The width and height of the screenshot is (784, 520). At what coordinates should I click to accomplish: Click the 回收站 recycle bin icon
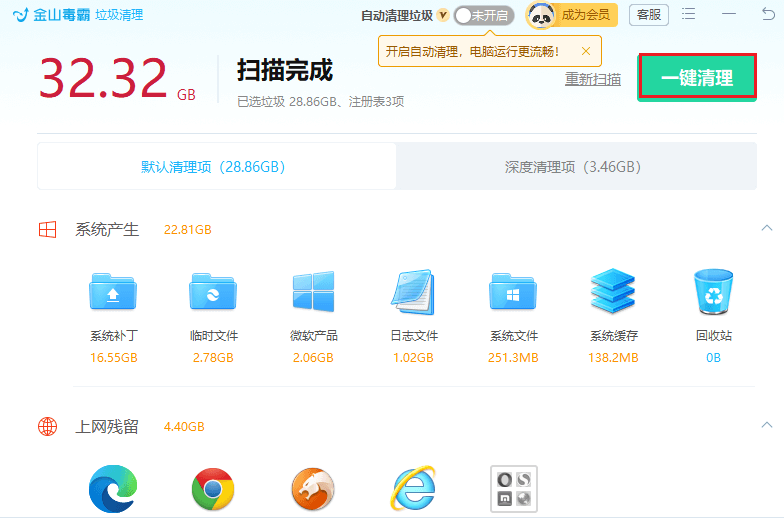pyautogui.click(x=714, y=292)
